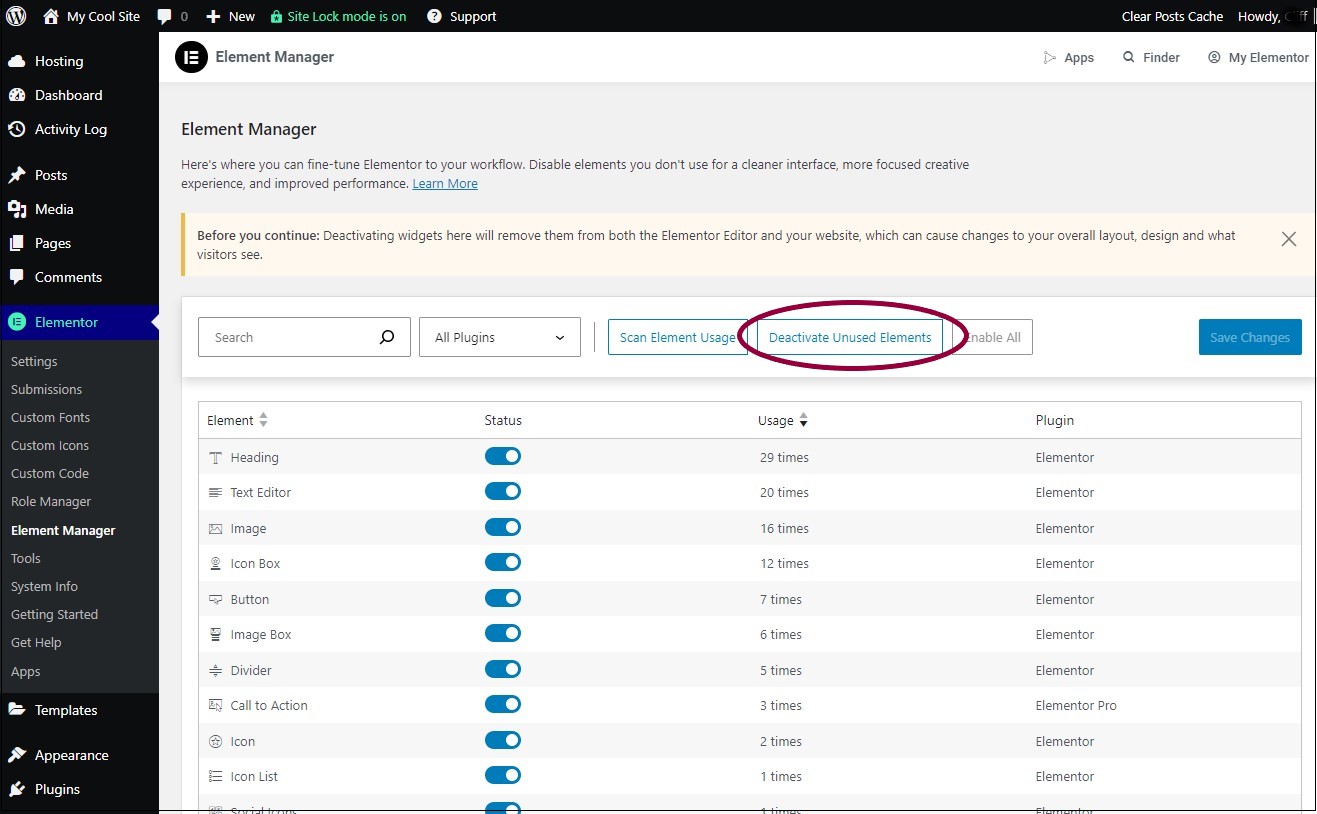
Task: Click the Deactivate Unused Elements button
Action: (x=850, y=337)
